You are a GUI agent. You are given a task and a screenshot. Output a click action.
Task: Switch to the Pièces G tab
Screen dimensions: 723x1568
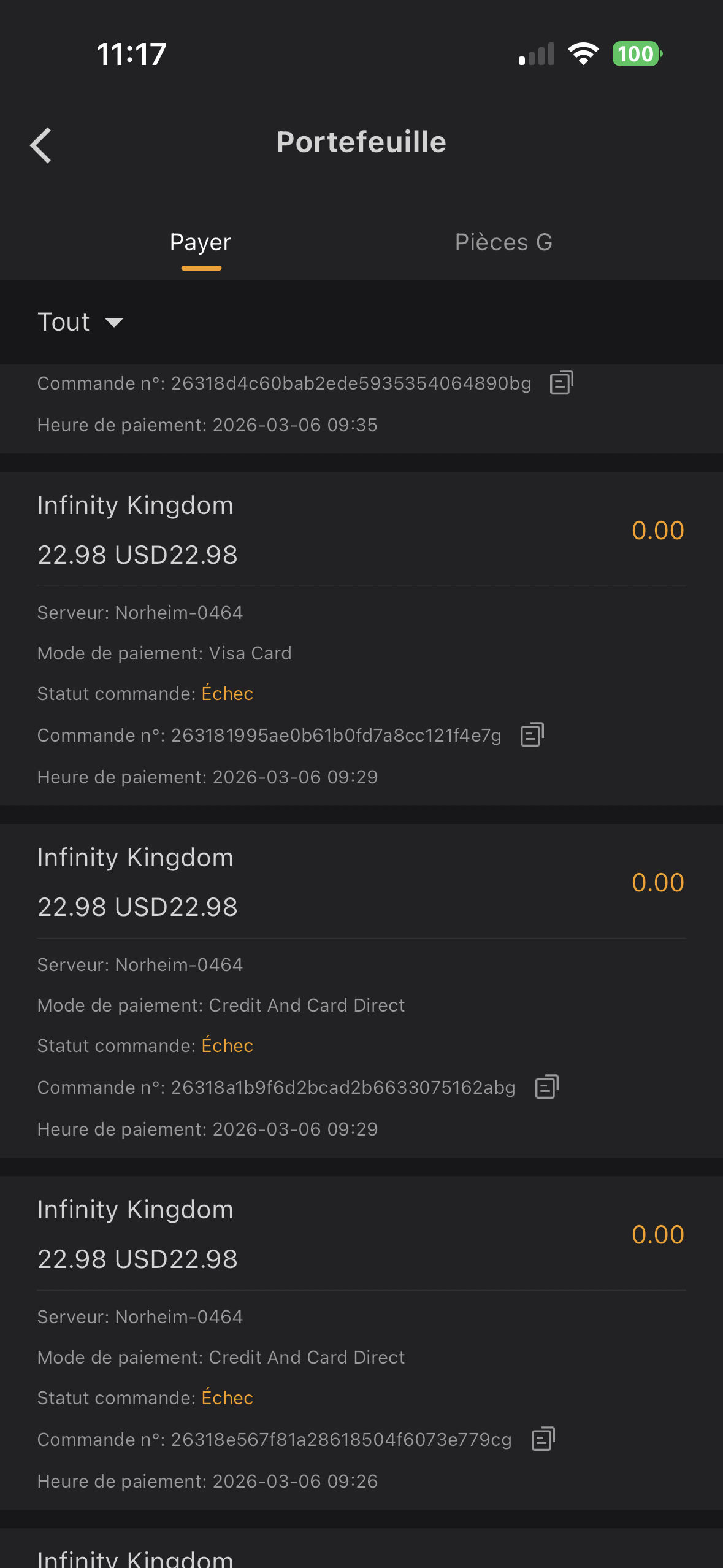pyautogui.click(x=503, y=242)
